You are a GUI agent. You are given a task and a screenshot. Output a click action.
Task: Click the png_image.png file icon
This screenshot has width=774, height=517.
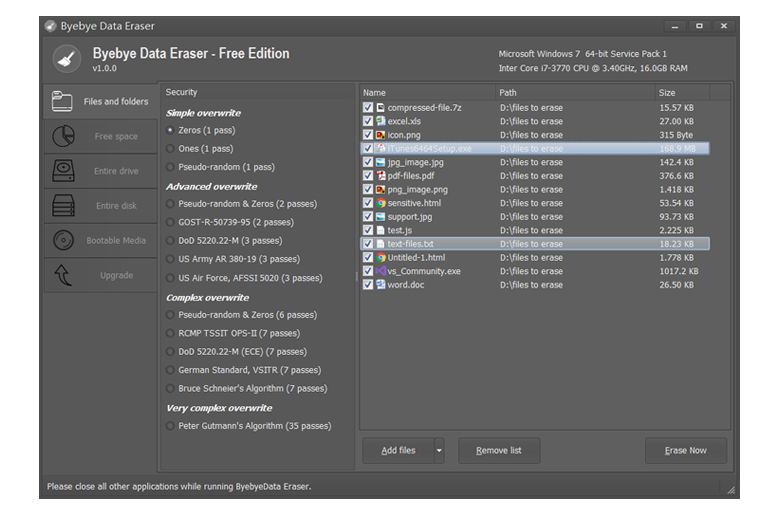381,190
